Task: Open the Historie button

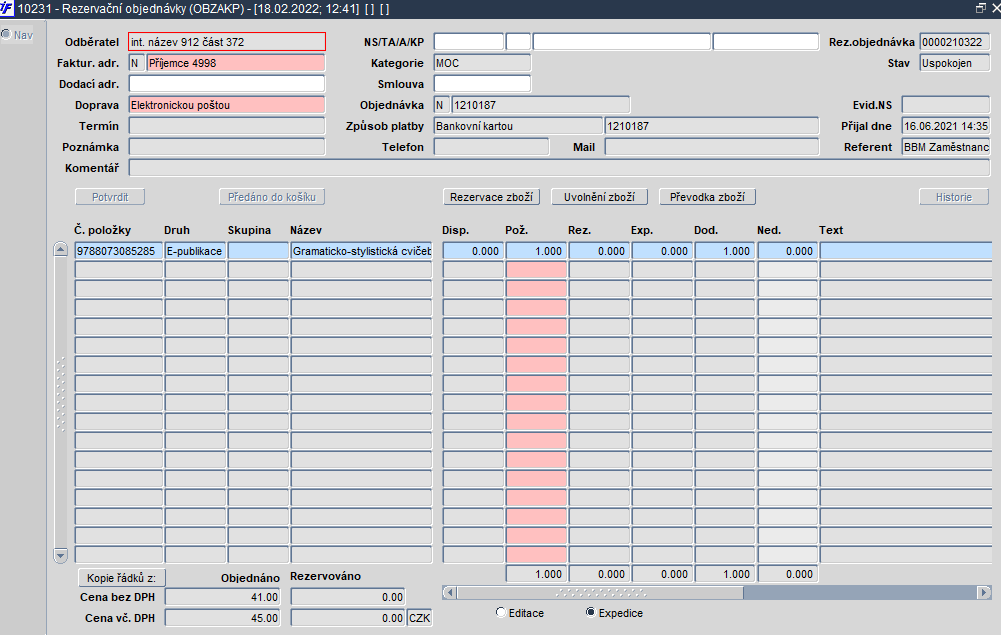Action: [954, 197]
